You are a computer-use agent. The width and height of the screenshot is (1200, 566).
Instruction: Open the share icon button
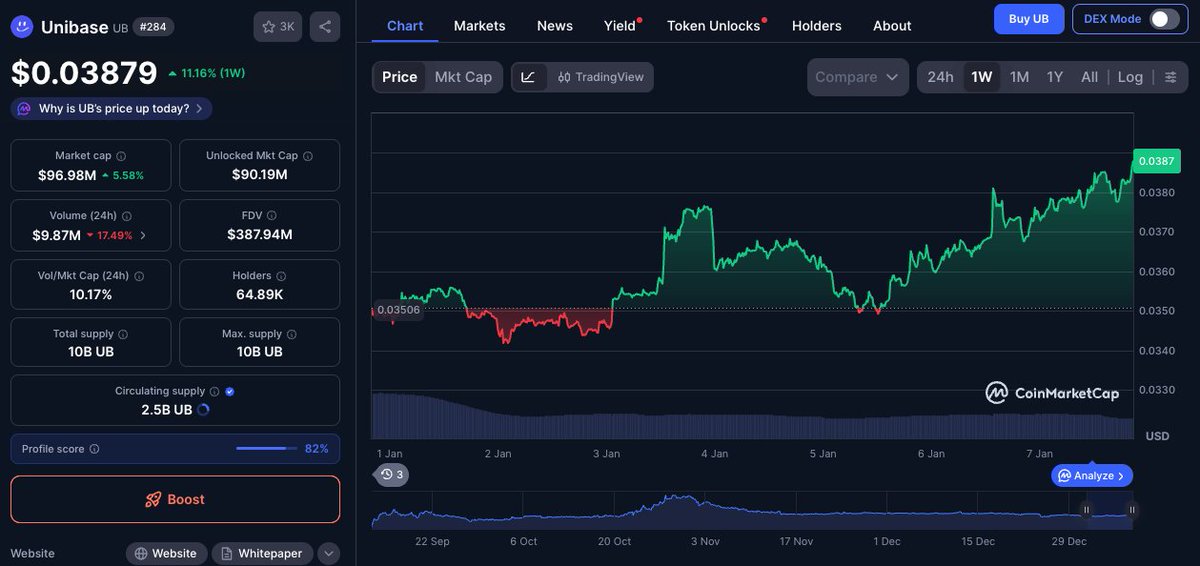325,27
